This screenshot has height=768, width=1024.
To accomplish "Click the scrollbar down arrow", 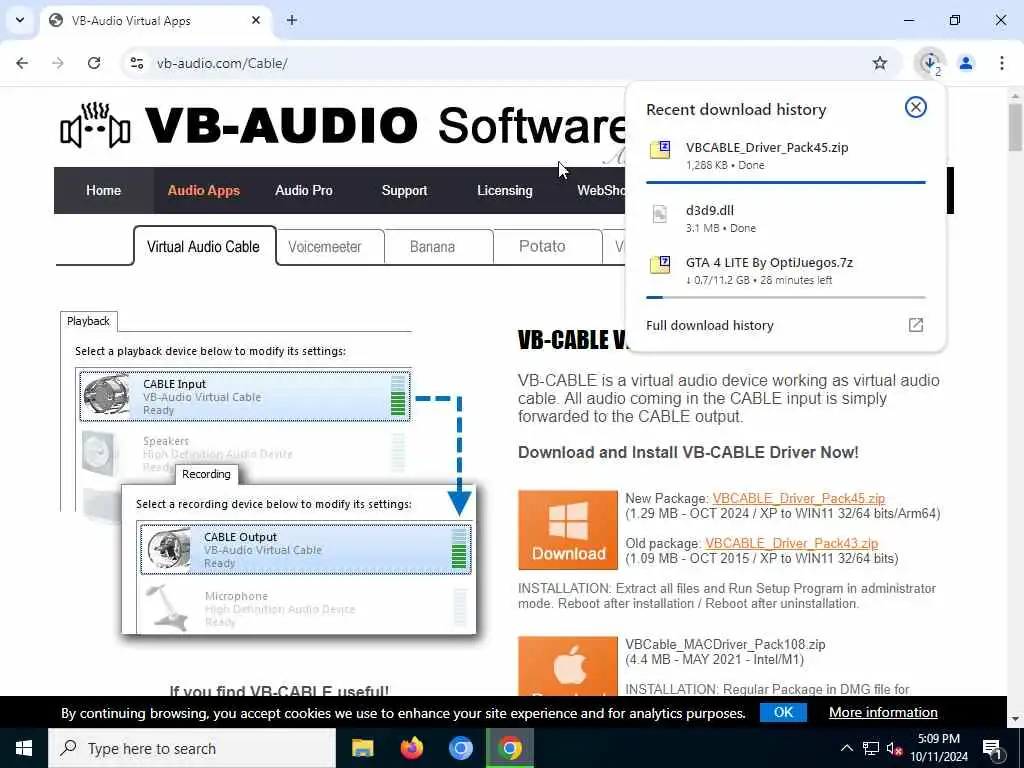I will click(x=1015, y=718).
